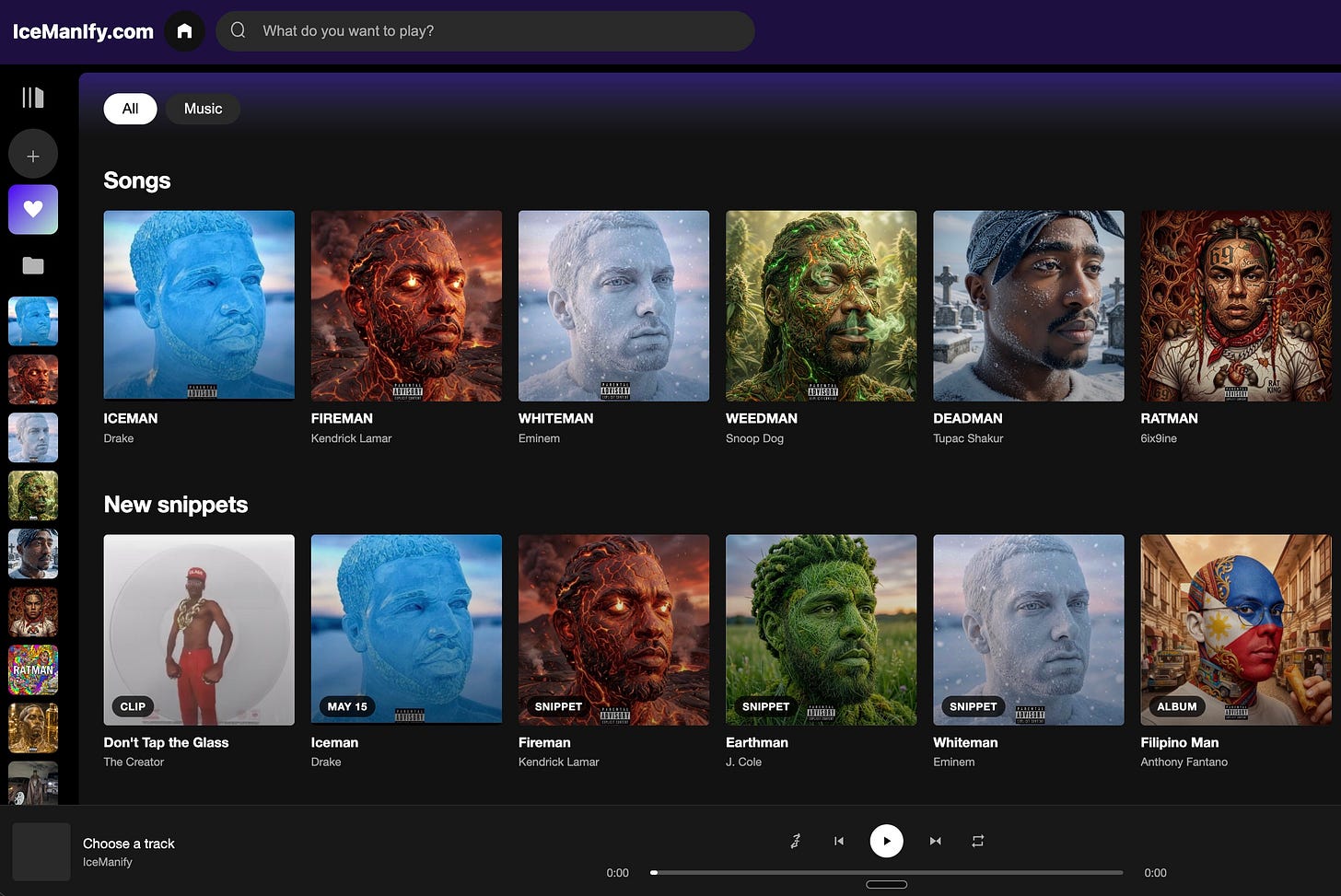This screenshot has width=1341, height=896.
Task: Select red Fireman thumbnail in sidebar
Action: coord(33,379)
